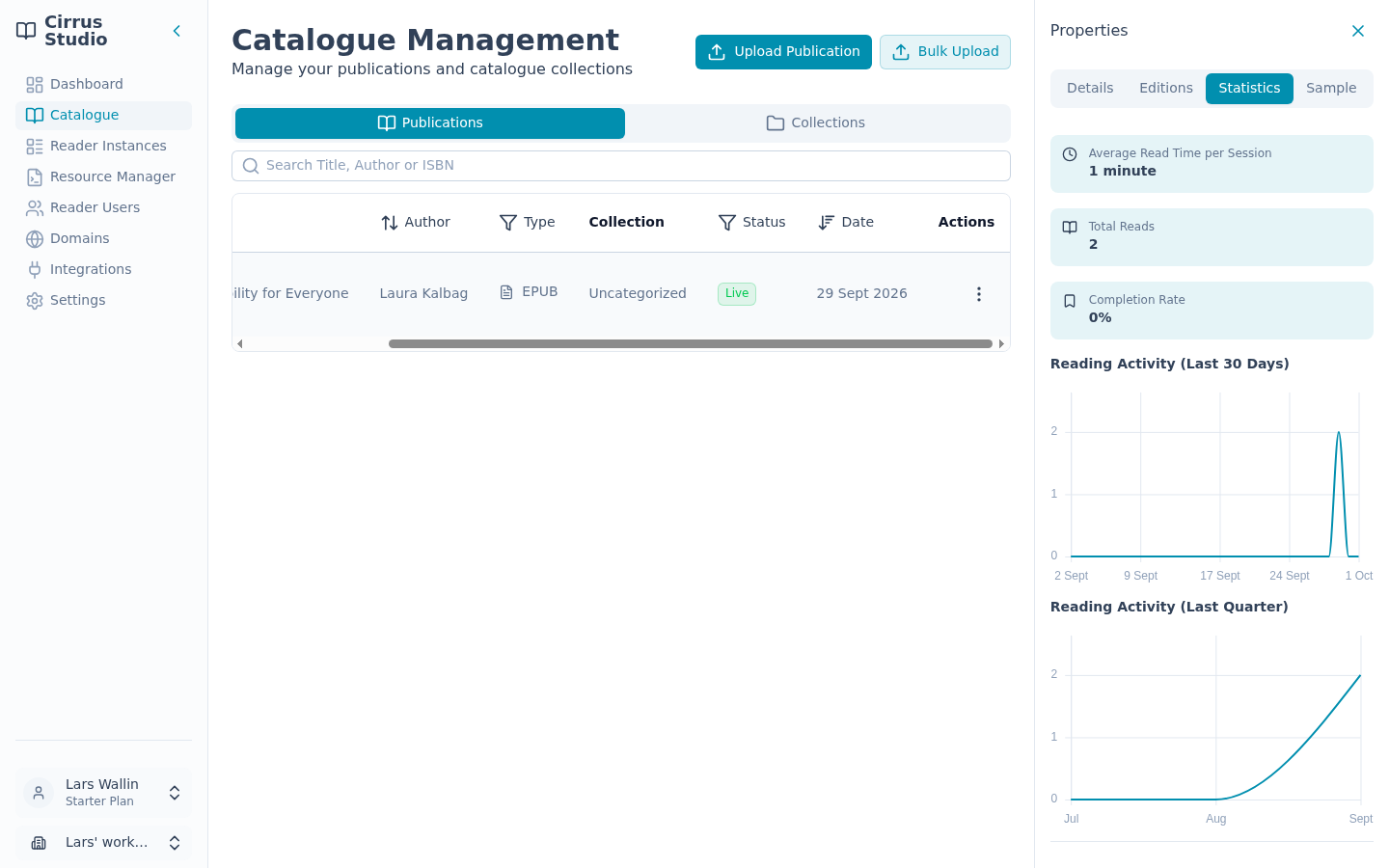This screenshot has width=1389, height=868.
Task: Click the Integrations plug icon
Action: pyautogui.click(x=35, y=270)
